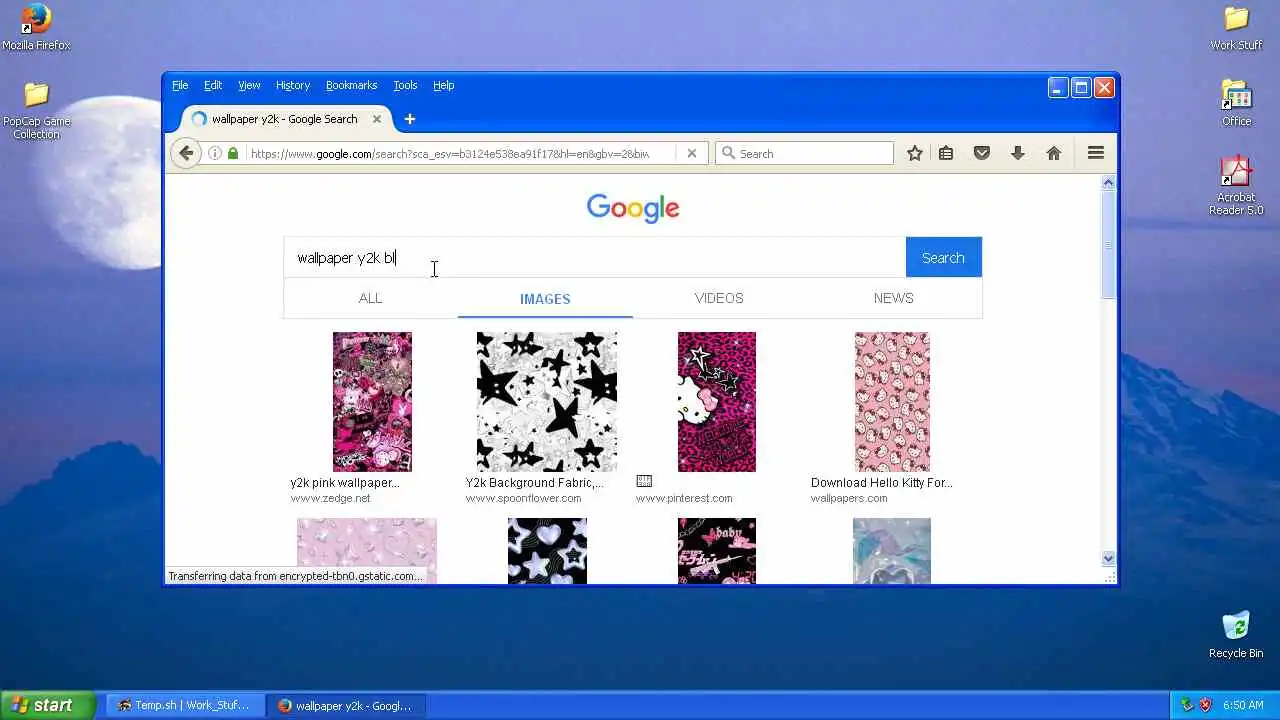Click the wallpapers.com source link

[849, 498]
